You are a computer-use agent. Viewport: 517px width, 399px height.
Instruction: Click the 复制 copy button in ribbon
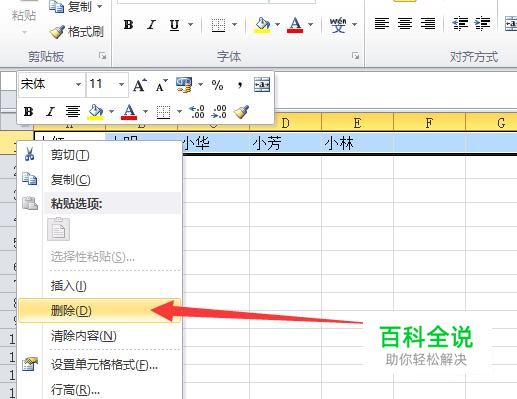tap(72, 7)
